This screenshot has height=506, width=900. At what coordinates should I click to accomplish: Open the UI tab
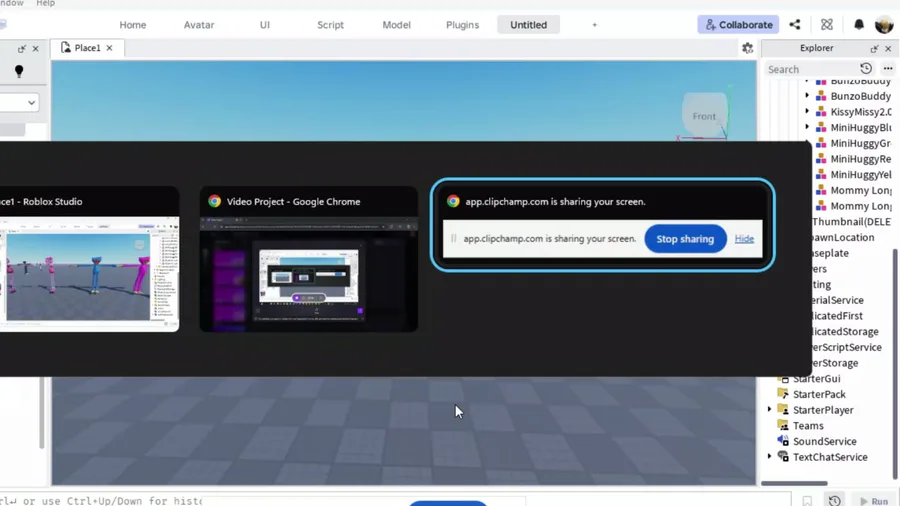pos(265,25)
